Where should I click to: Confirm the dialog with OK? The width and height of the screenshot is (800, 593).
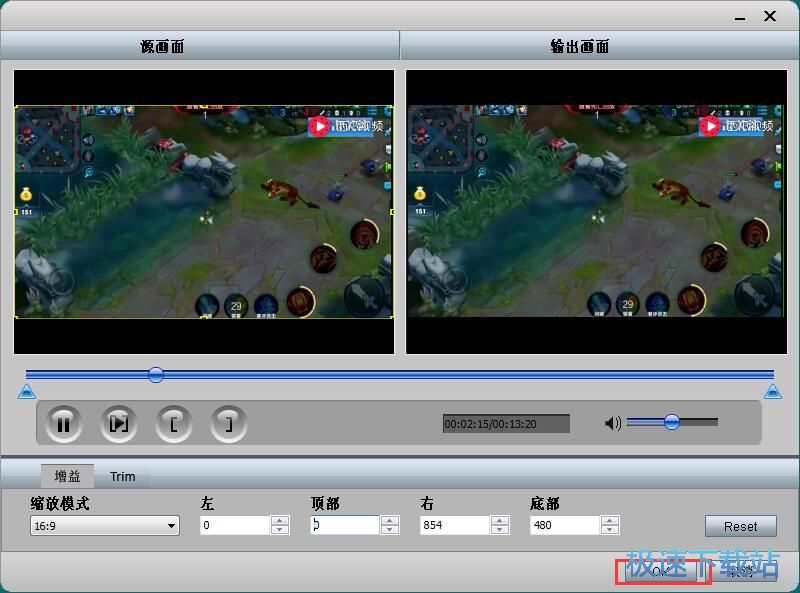(662, 571)
